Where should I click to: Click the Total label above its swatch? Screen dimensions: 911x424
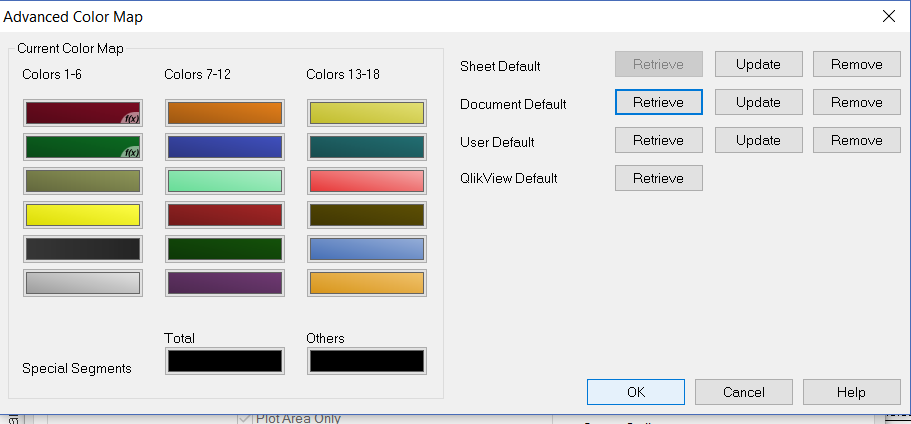point(180,338)
